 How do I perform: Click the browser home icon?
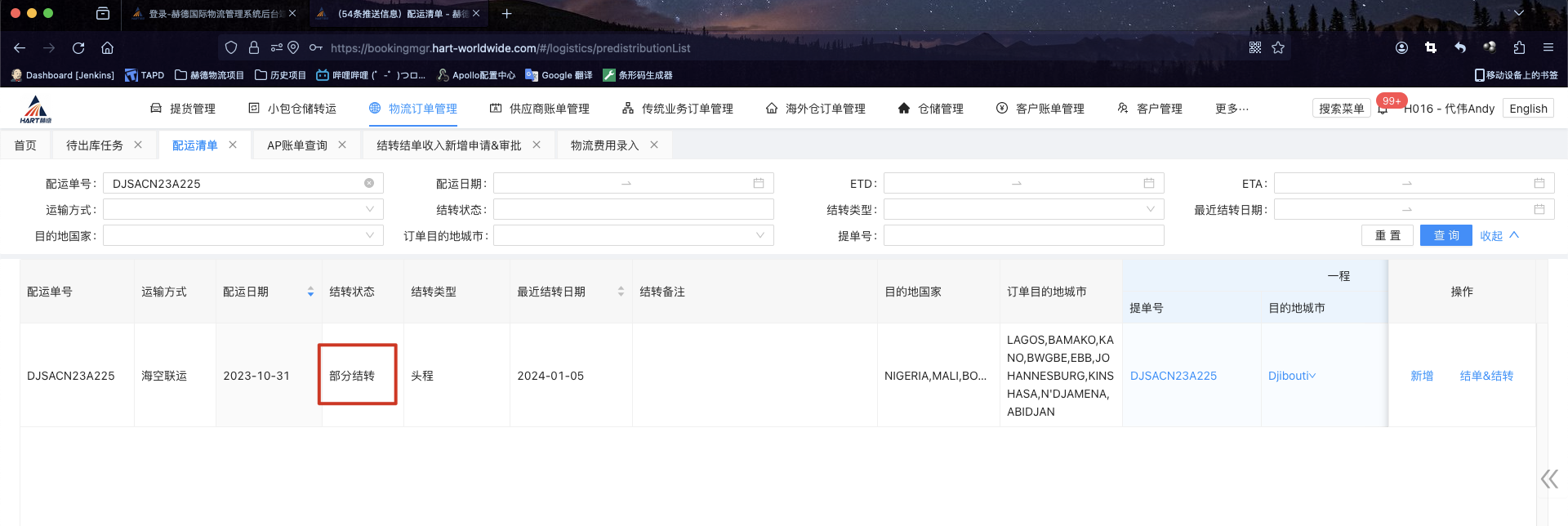pyautogui.click(x=107, y=48)
